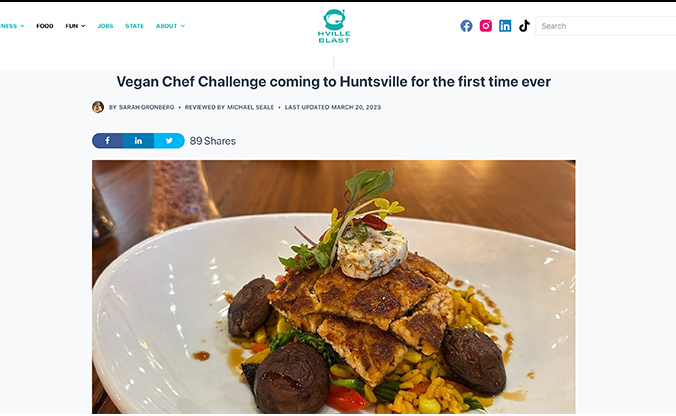676x416 pixels.
Task: Expand the Business menu chevron at left
Action: coord(22,26)
